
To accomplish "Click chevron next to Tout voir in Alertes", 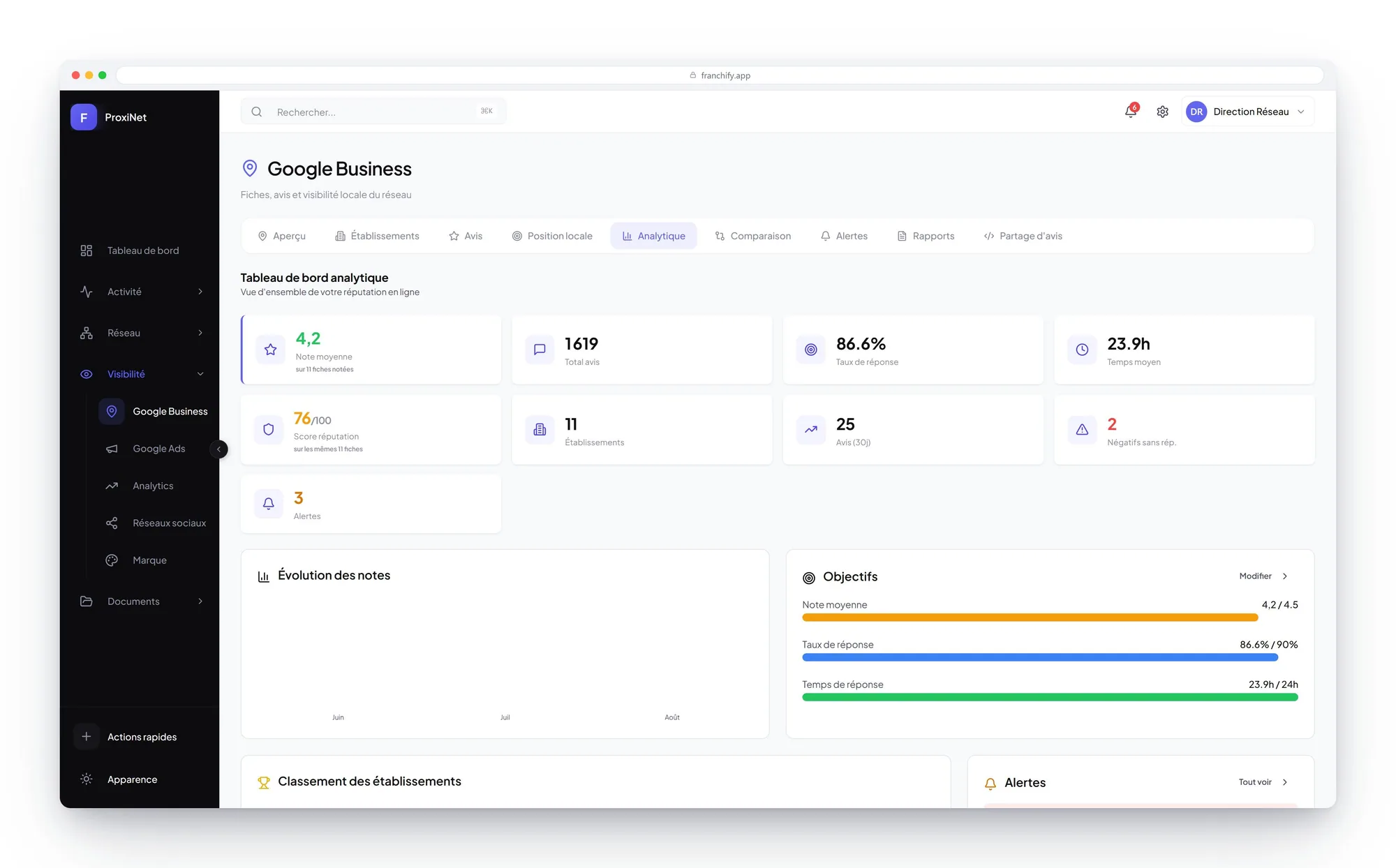I will (1285, 782).
